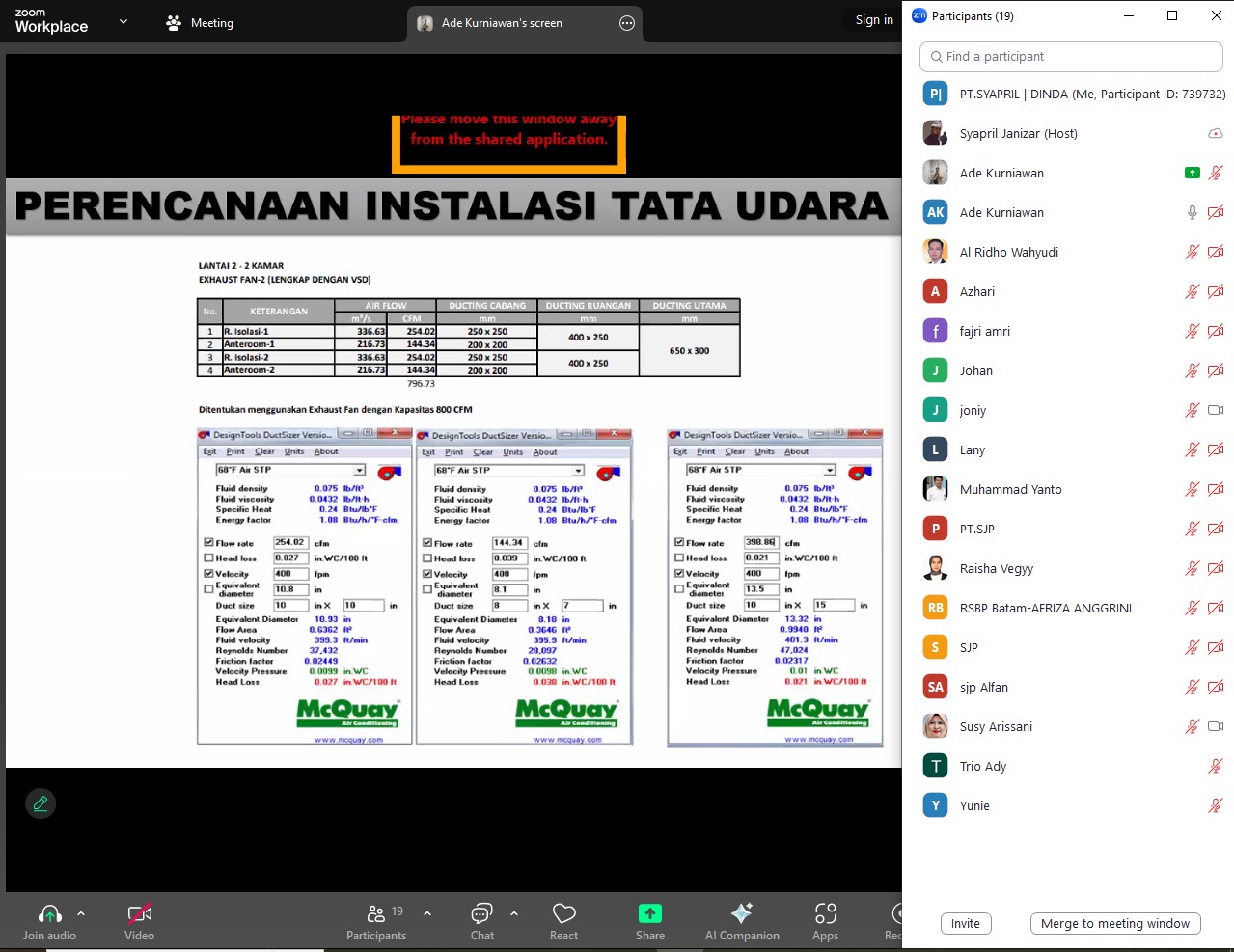Click the Find a participant search field
This screenshot has height=952, width=1234.
(x=1071, y=57)
